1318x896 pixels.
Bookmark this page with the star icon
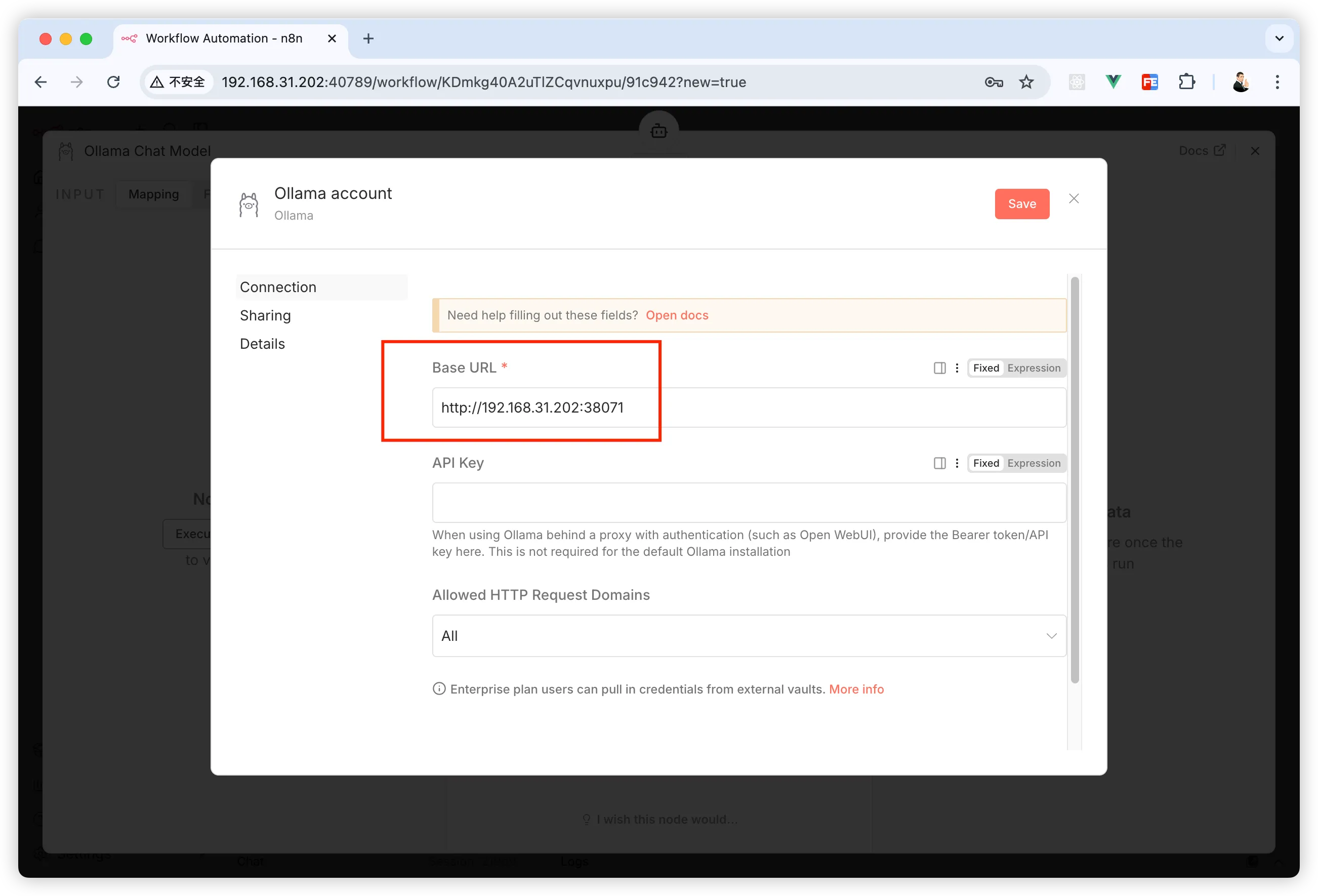pos(1026,82)
